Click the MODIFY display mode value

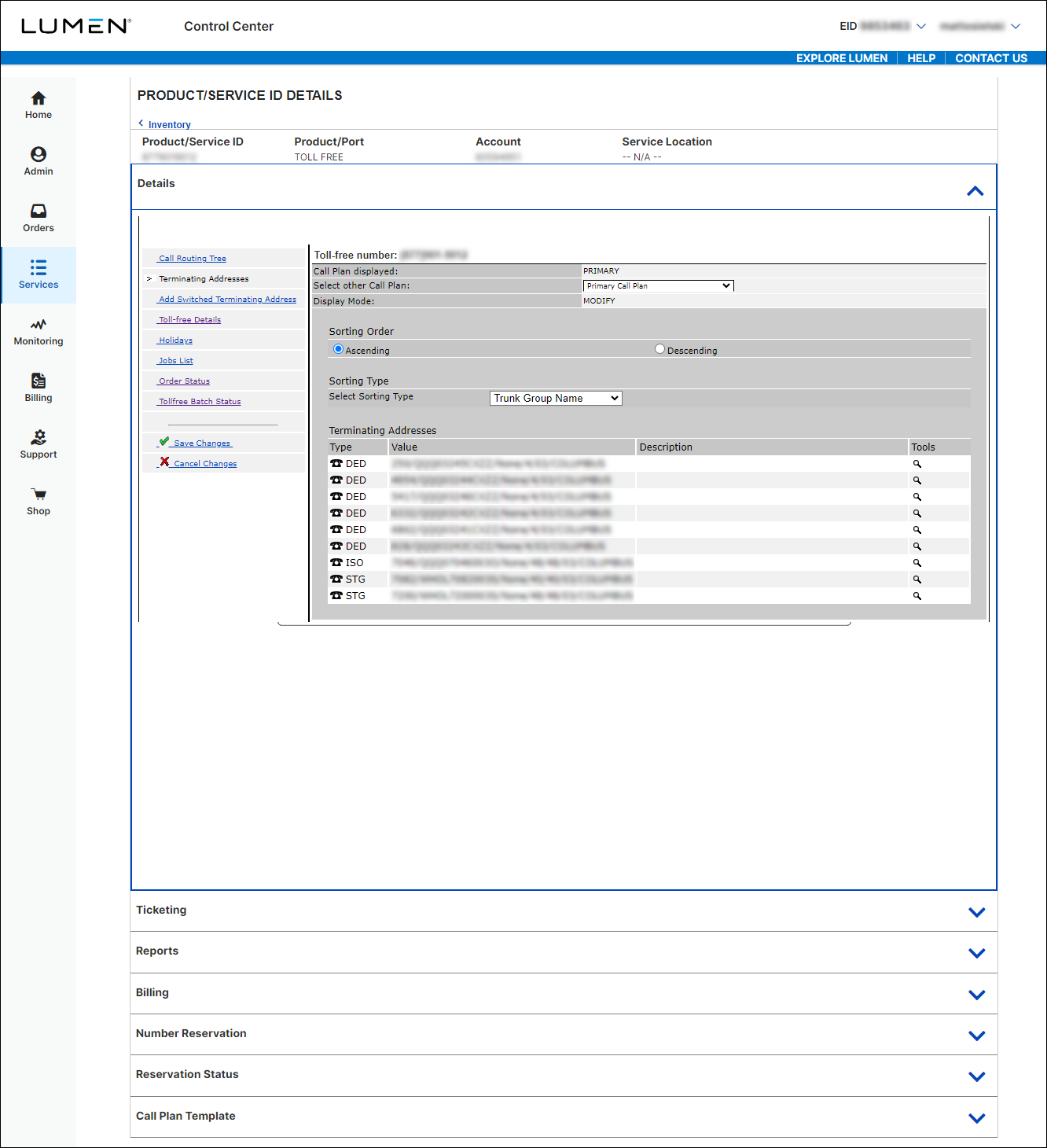click(599, 301)
